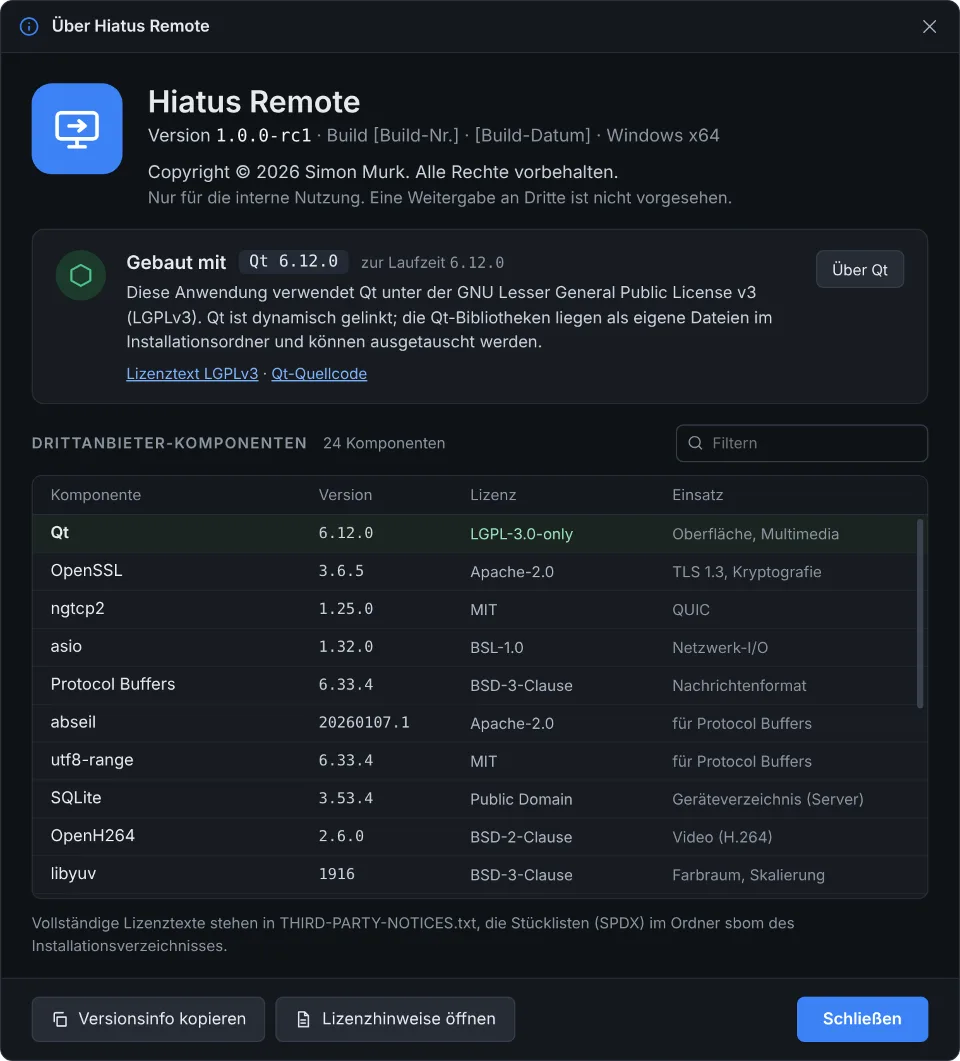The width and height of the screenshot is (960, 1061).
Task: Click the Public Domain license cell
Action: (521, 800)
